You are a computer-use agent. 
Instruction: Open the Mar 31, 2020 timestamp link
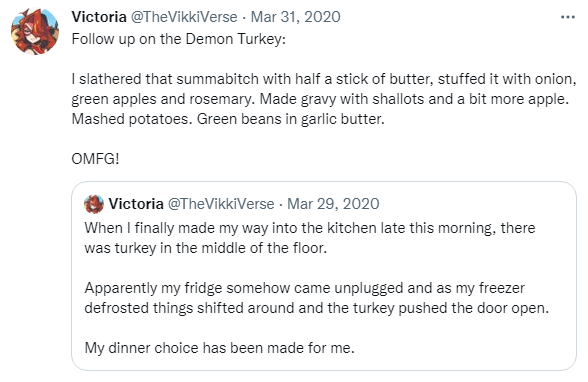point(296,17)
